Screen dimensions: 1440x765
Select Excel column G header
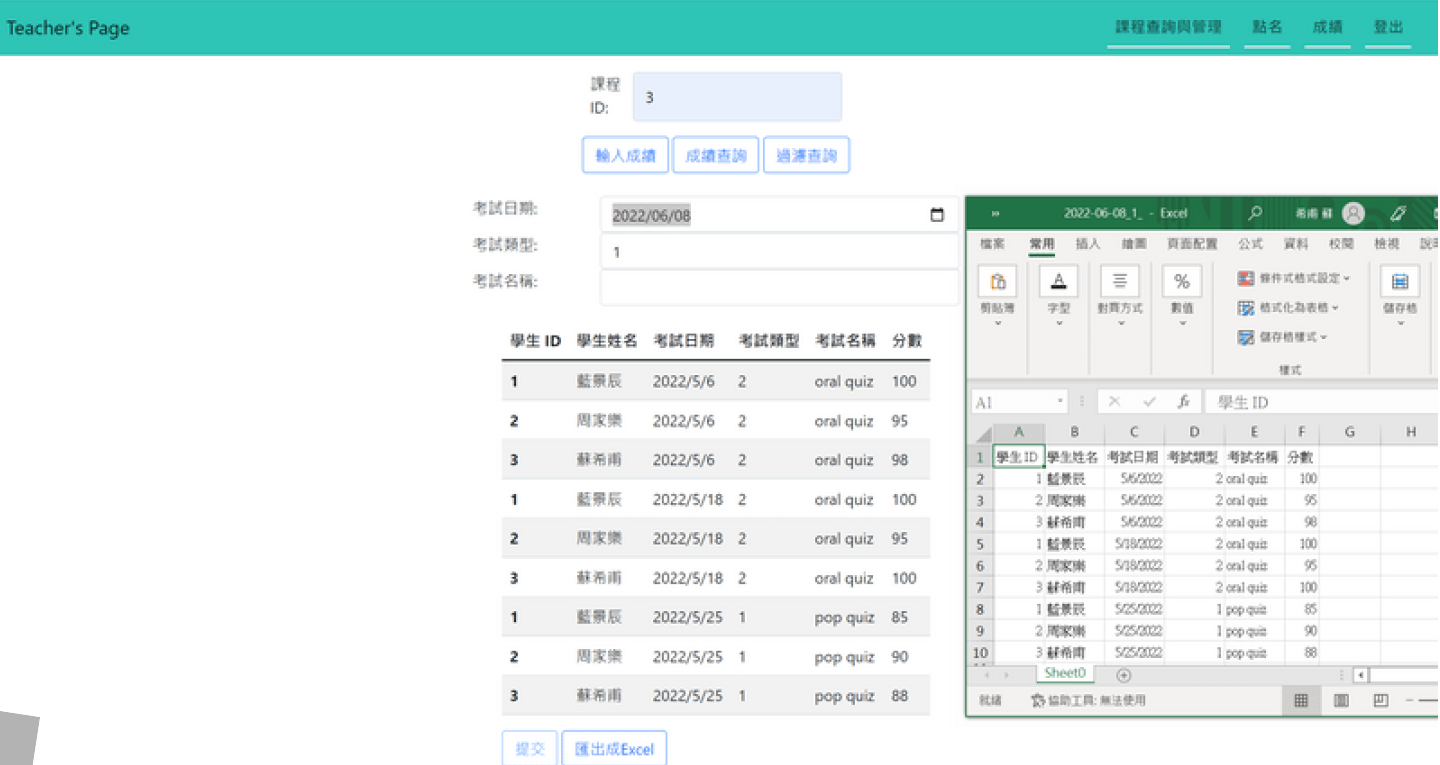1349,432
